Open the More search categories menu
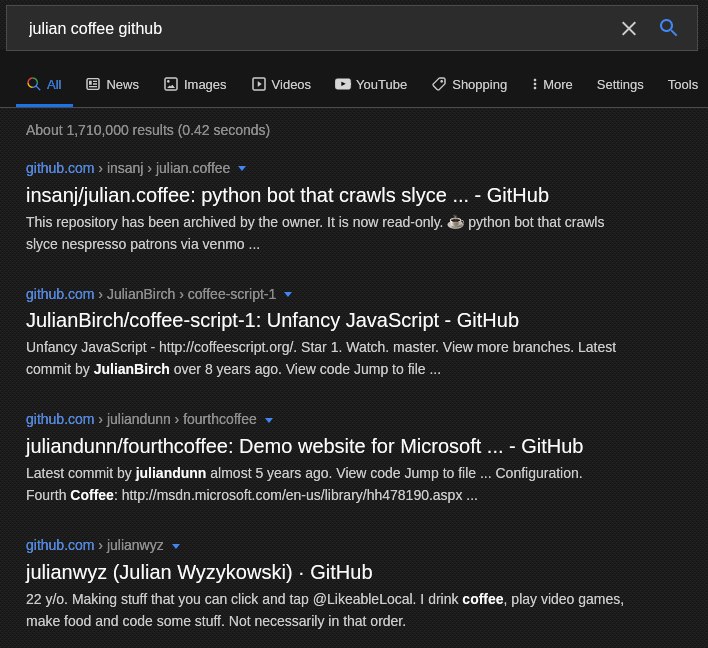The height and width of the screenshot is (648, 708). coord(552,84)
